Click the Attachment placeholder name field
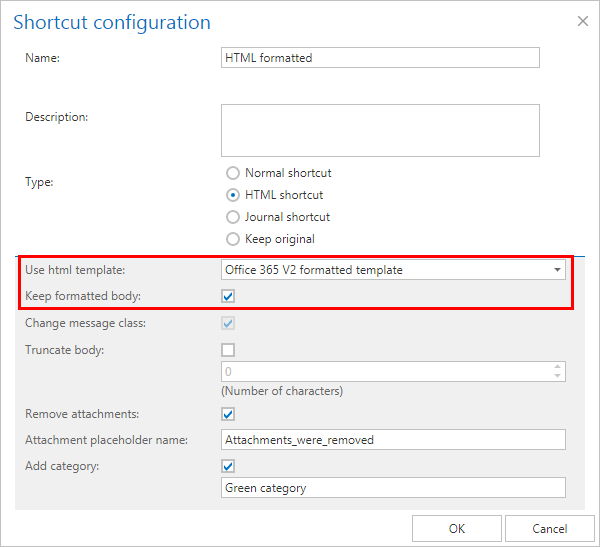The height and width of the screenshot is (547, 600). 393,440
